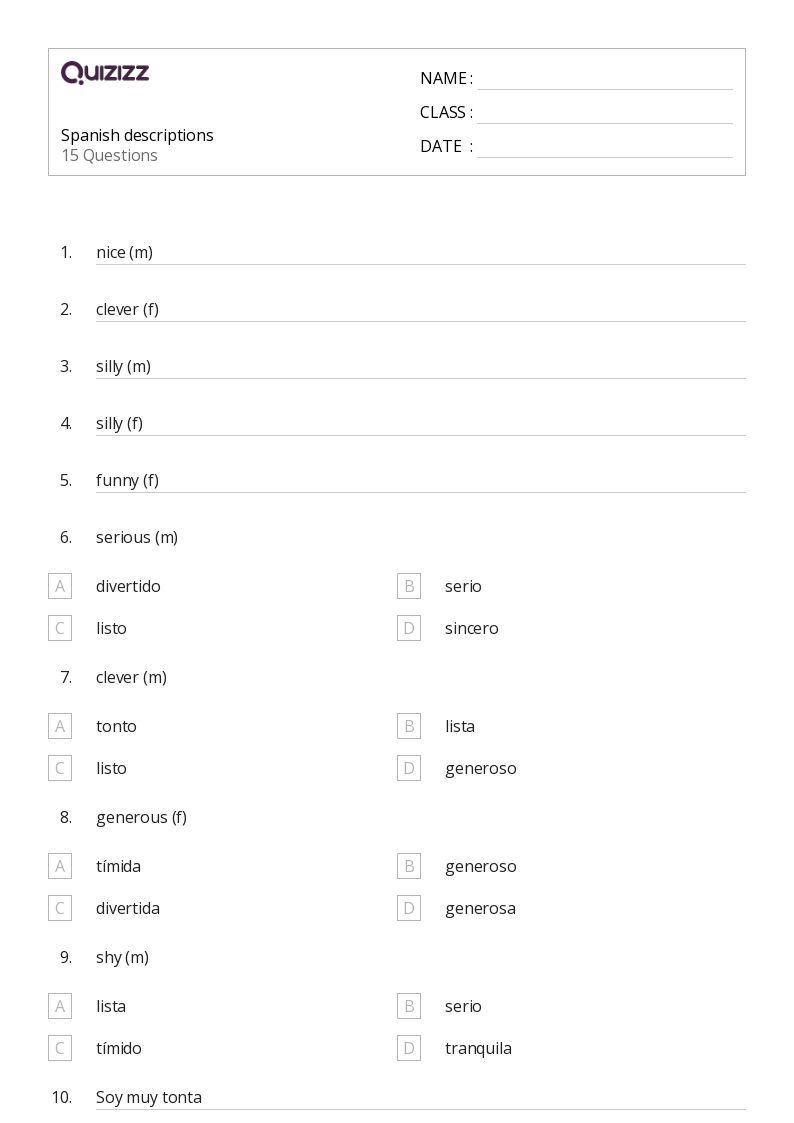Click the NAME input line
This screenshot has height=1123, width=794.
[605, 80]
